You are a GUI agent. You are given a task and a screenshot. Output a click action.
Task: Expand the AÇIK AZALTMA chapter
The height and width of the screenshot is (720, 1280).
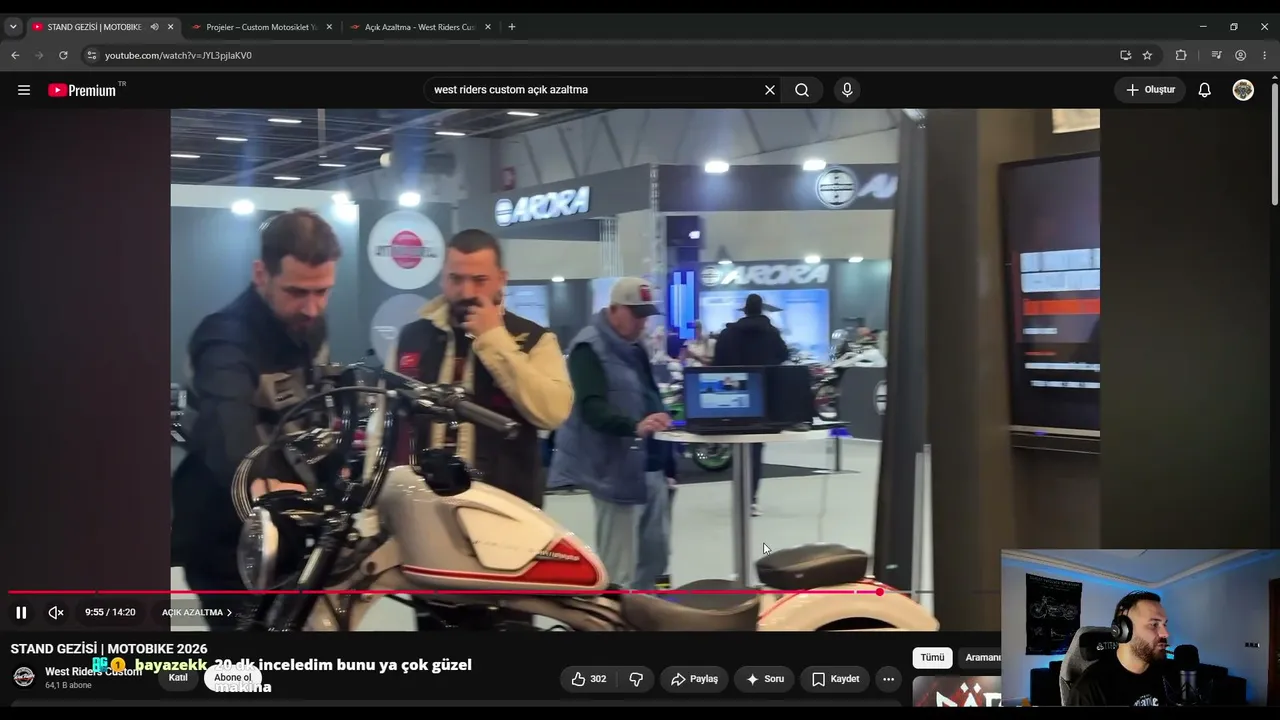197,613
